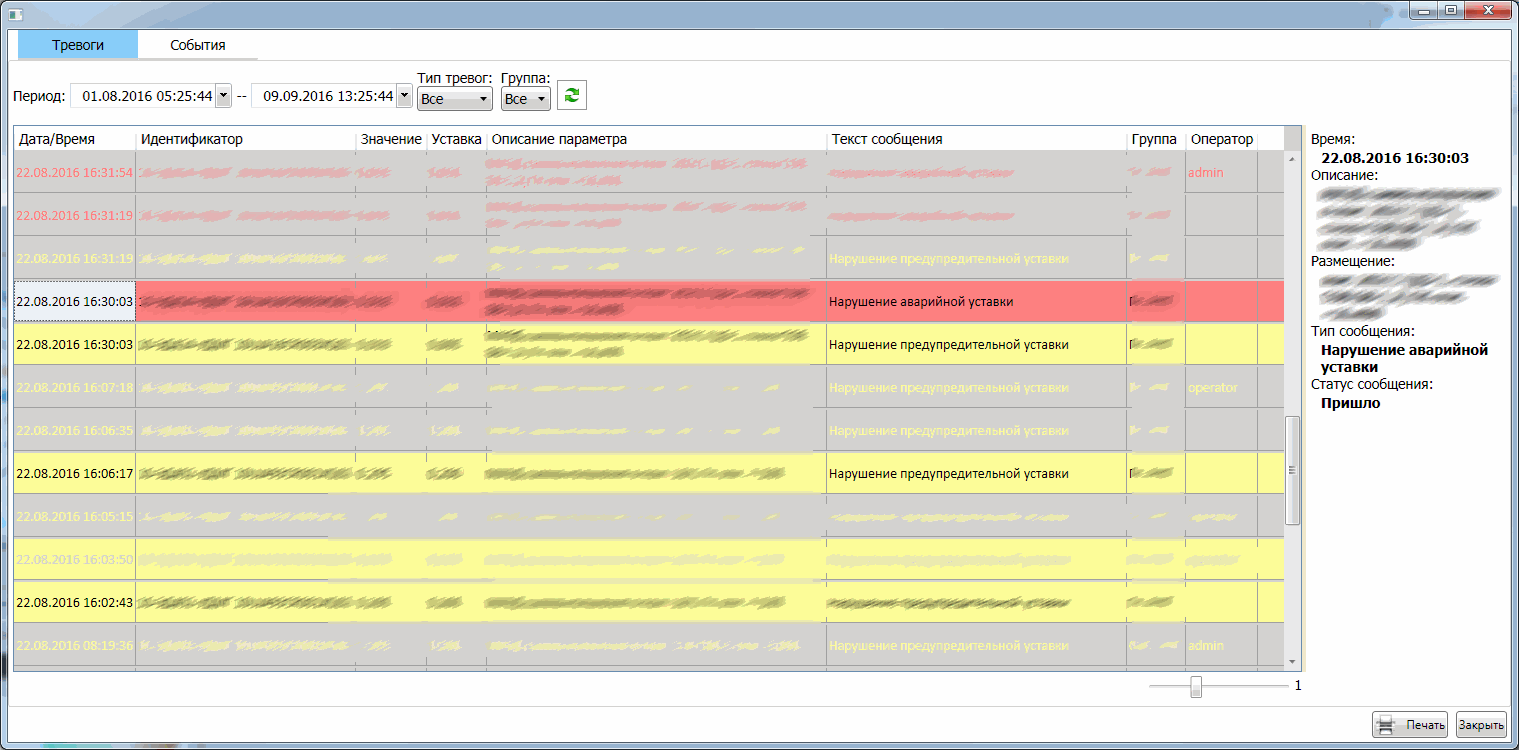Click the green refresh icon
This screenshot has width=1519, height=750.
[x=572, y=95]
